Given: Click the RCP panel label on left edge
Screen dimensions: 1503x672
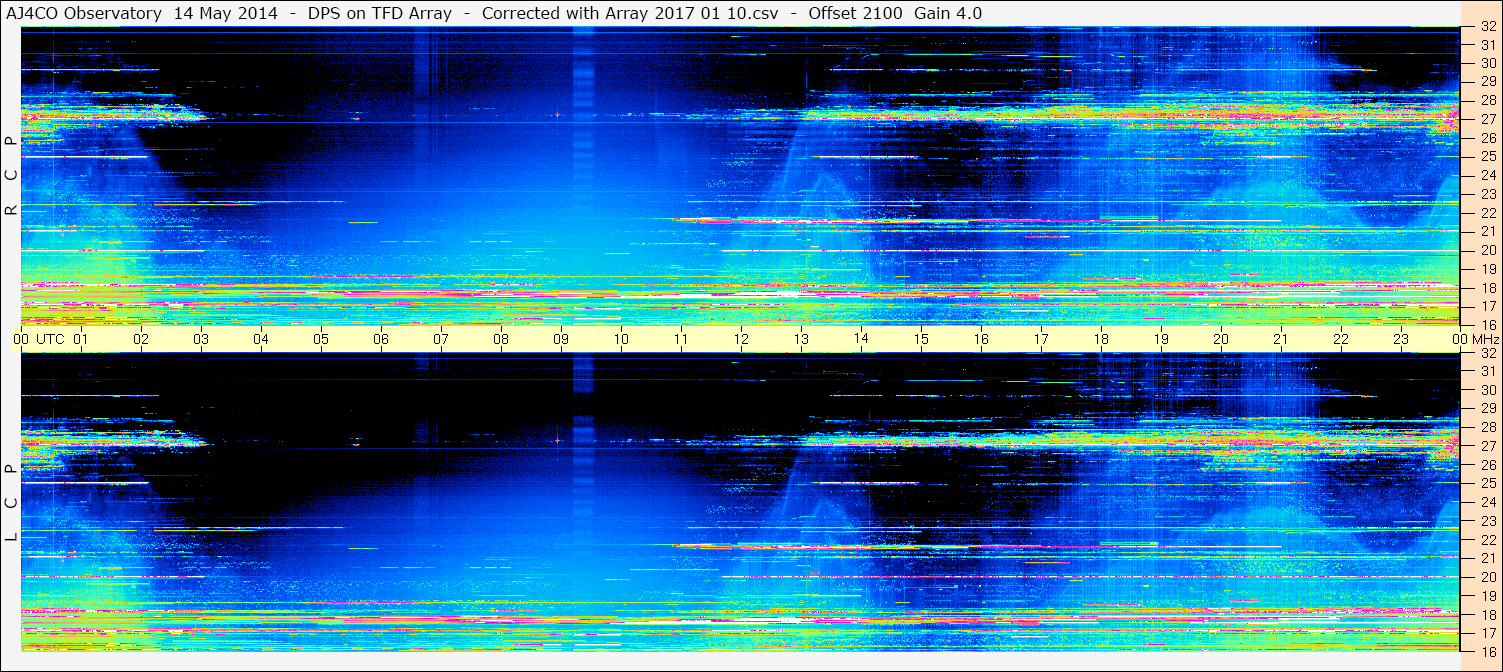Looking at the screenshot, I should click(11, 176).
